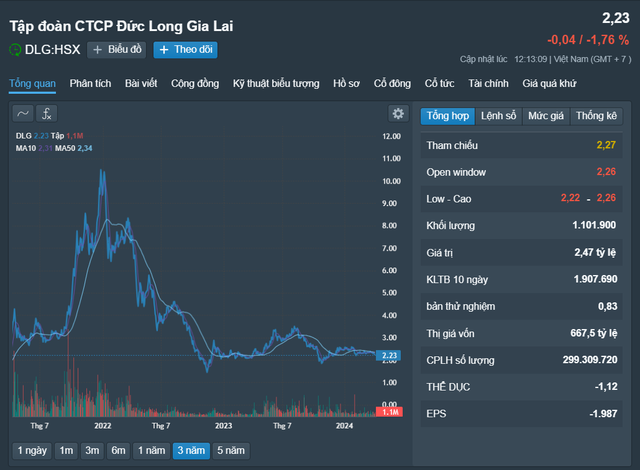Image resolution: width=640 pixels, height=470 pixels.
Task: Click the Mức giá panel tab
Action: click(546, 116)
